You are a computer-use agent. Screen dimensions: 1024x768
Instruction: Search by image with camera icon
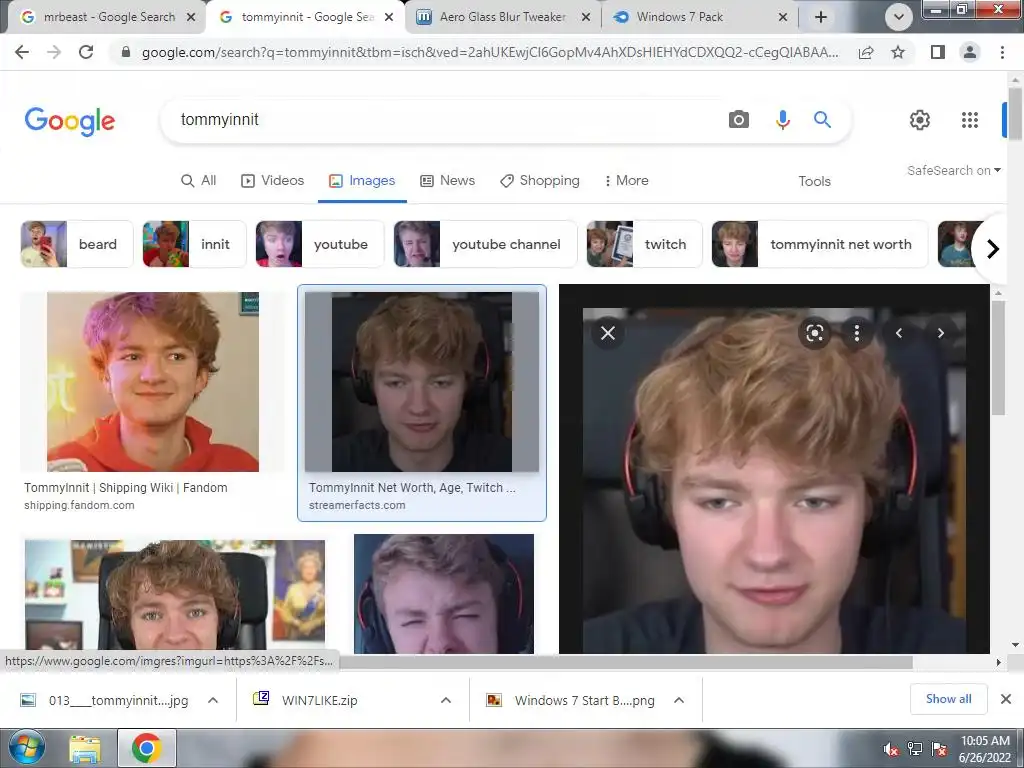click(739, 120)
